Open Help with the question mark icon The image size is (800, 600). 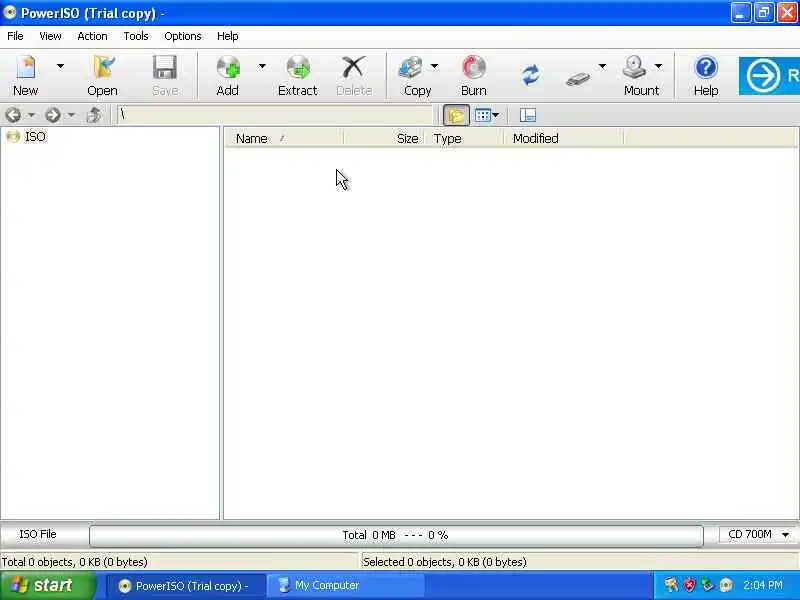coord(706,67)
